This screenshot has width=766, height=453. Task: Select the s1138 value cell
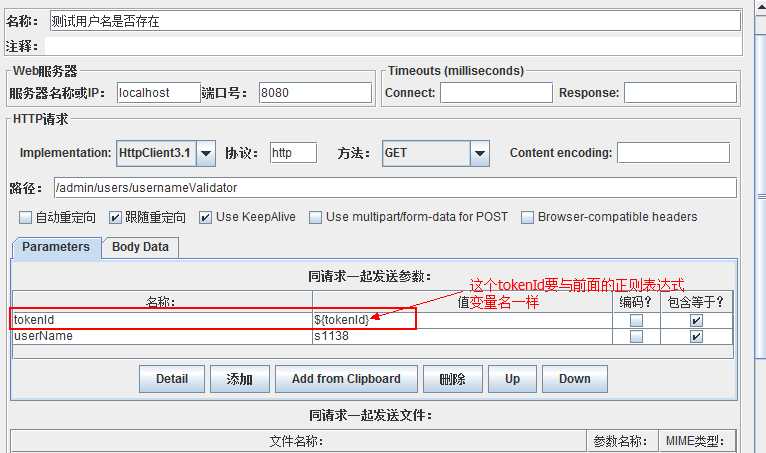pos(462,336)
